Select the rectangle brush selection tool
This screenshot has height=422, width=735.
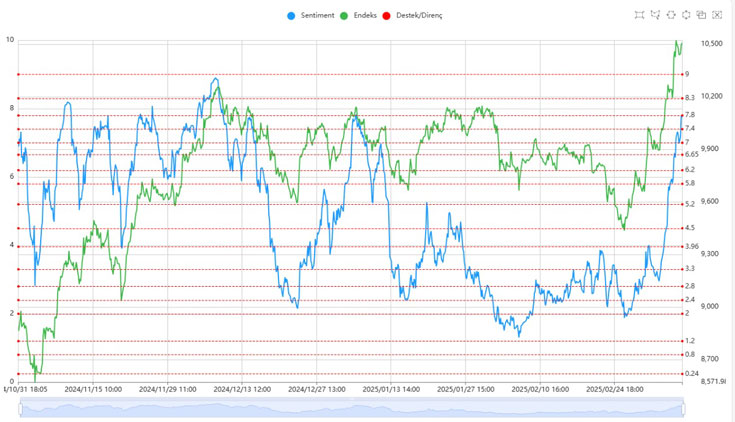(639, 15)
